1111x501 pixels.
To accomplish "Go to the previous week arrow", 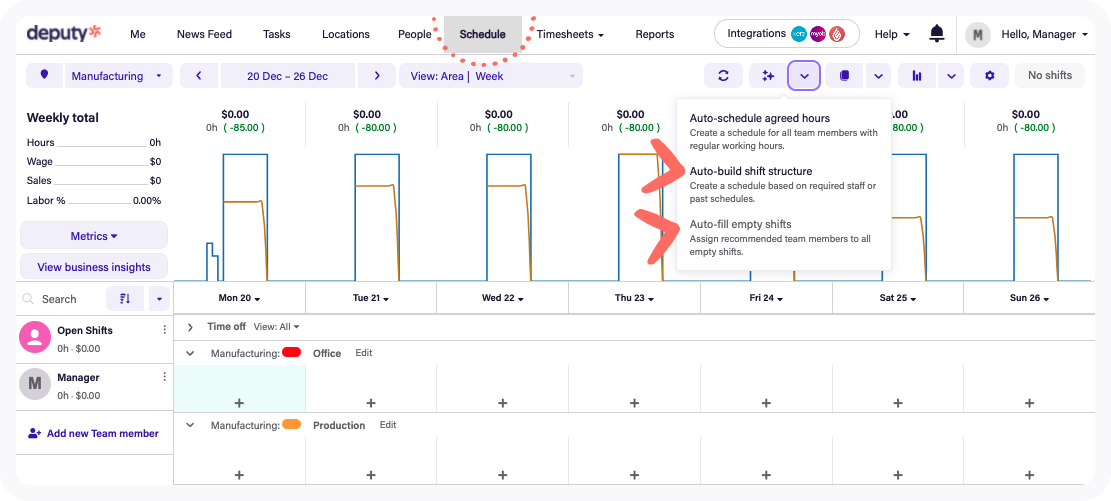I will pyautogui.click(x=199, y=76).
